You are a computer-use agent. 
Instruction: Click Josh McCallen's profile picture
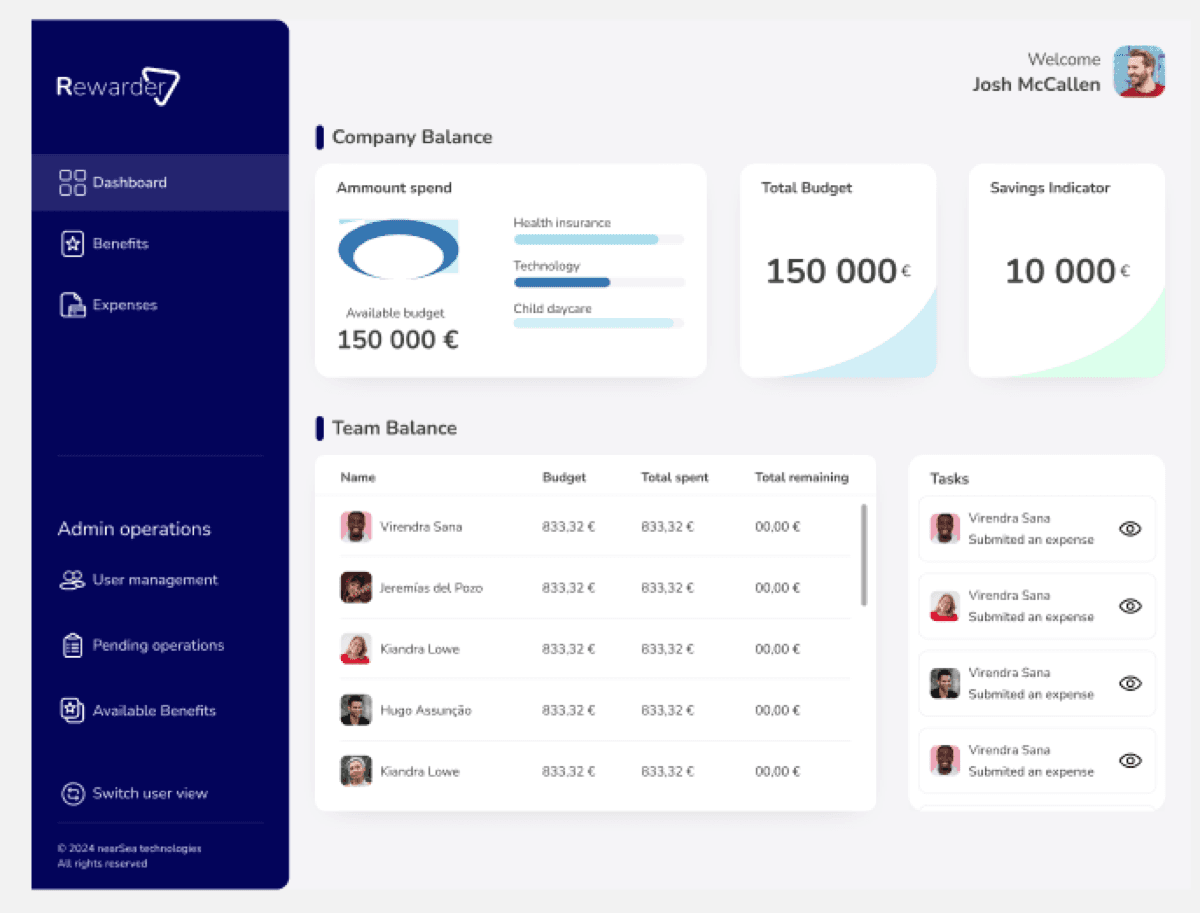pyautogui.click(x=1139, y=71)
